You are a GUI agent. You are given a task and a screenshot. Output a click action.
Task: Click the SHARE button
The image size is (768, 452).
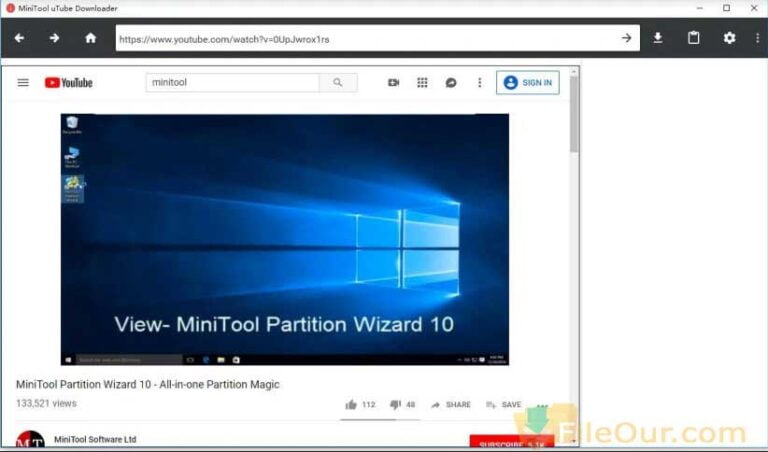(451, 405)
